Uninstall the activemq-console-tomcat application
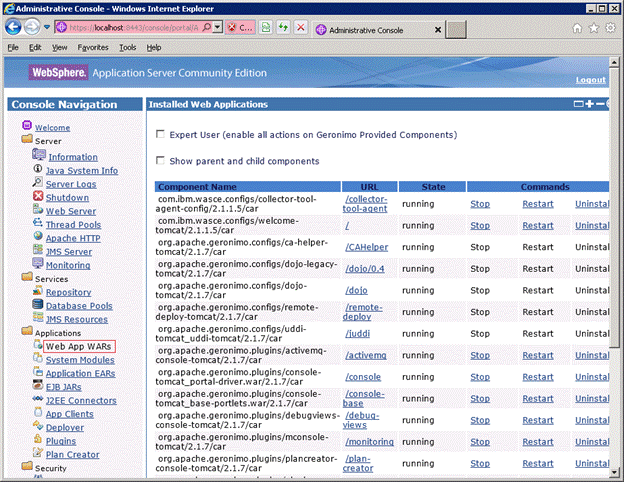624x482 pixels. point(592,355)
